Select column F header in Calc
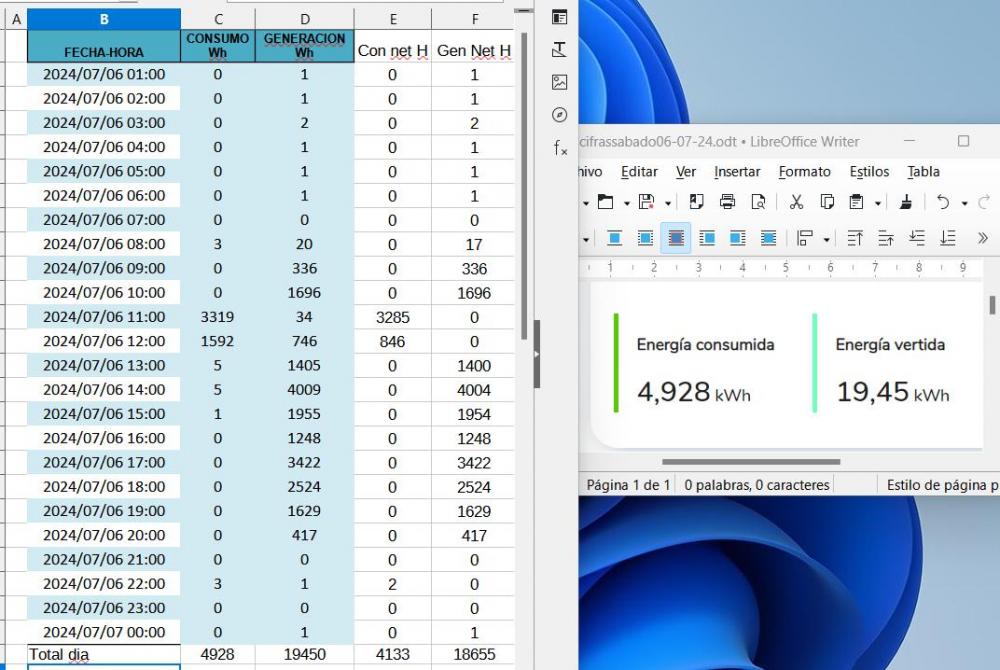Viewport: 1000px width, 670px height. 474,19
